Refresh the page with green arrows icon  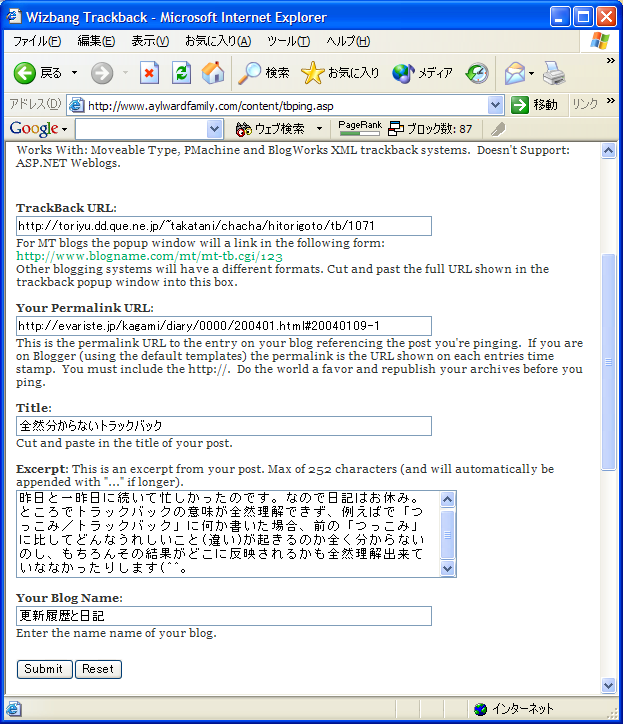[181, 73]
